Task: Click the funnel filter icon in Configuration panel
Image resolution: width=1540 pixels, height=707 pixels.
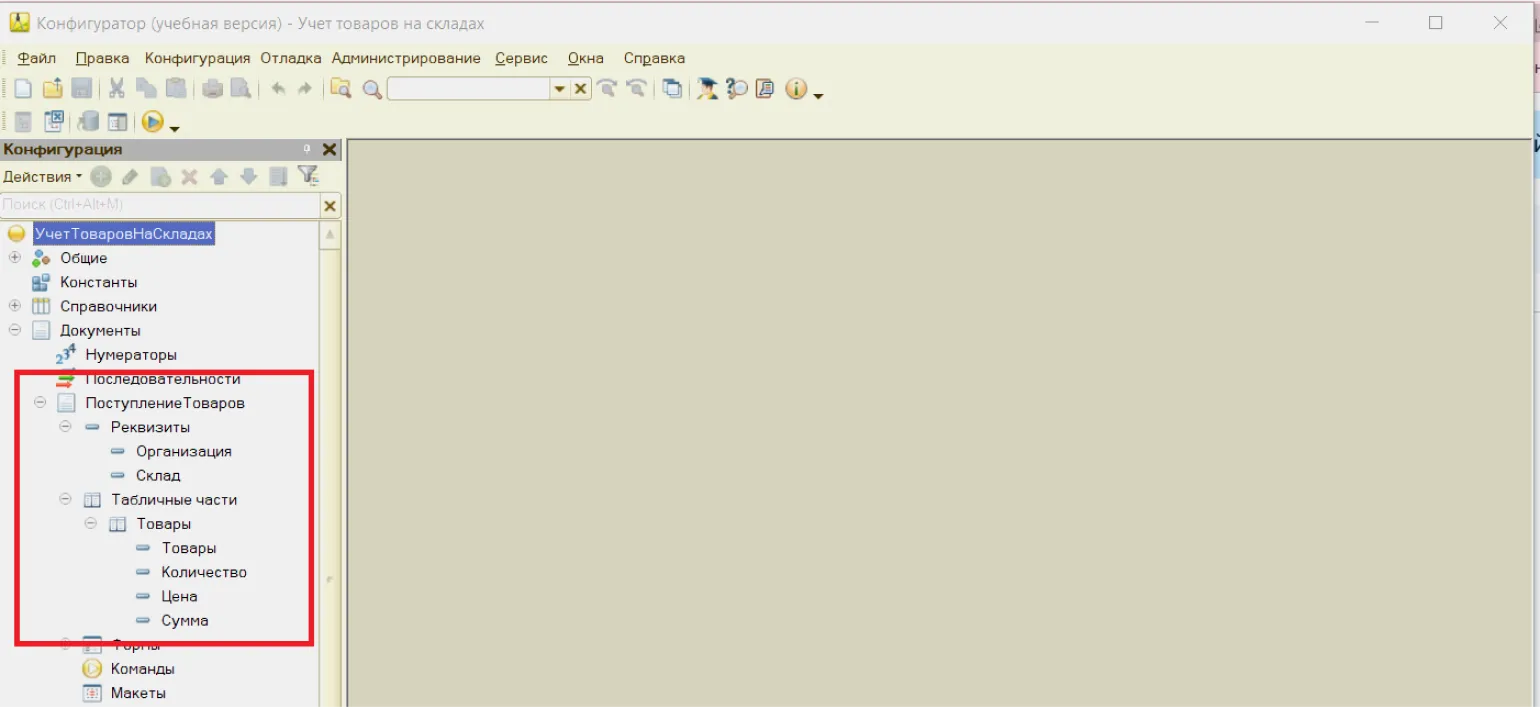Action: click(308, 176)
